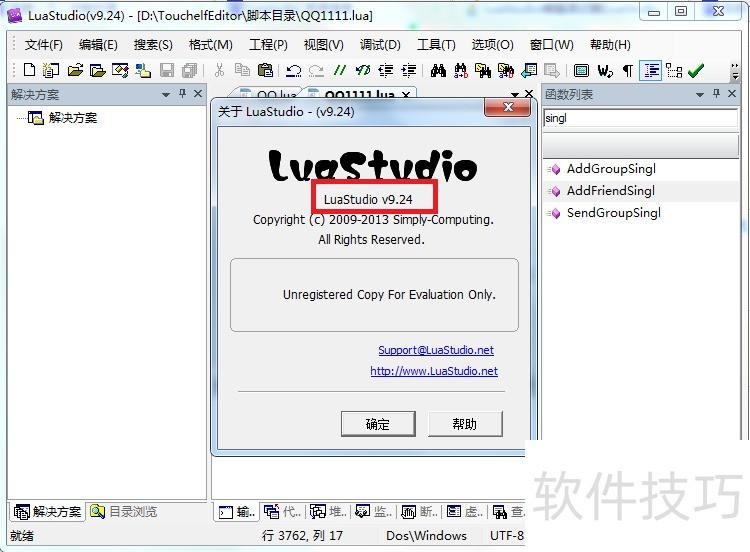Pin the 函数列表 panel

coord(716,94)
